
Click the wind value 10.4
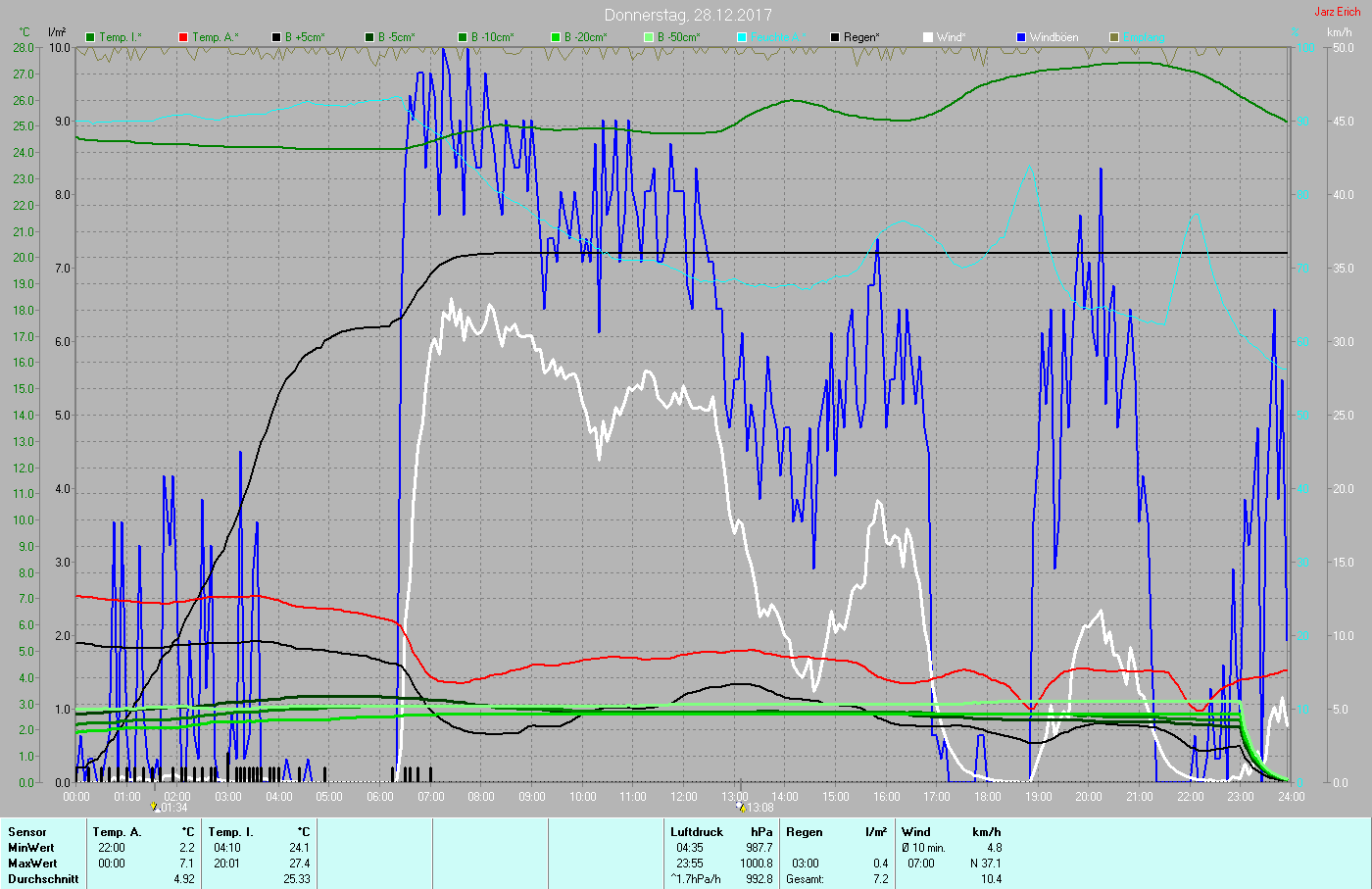[x=991, y=879]
